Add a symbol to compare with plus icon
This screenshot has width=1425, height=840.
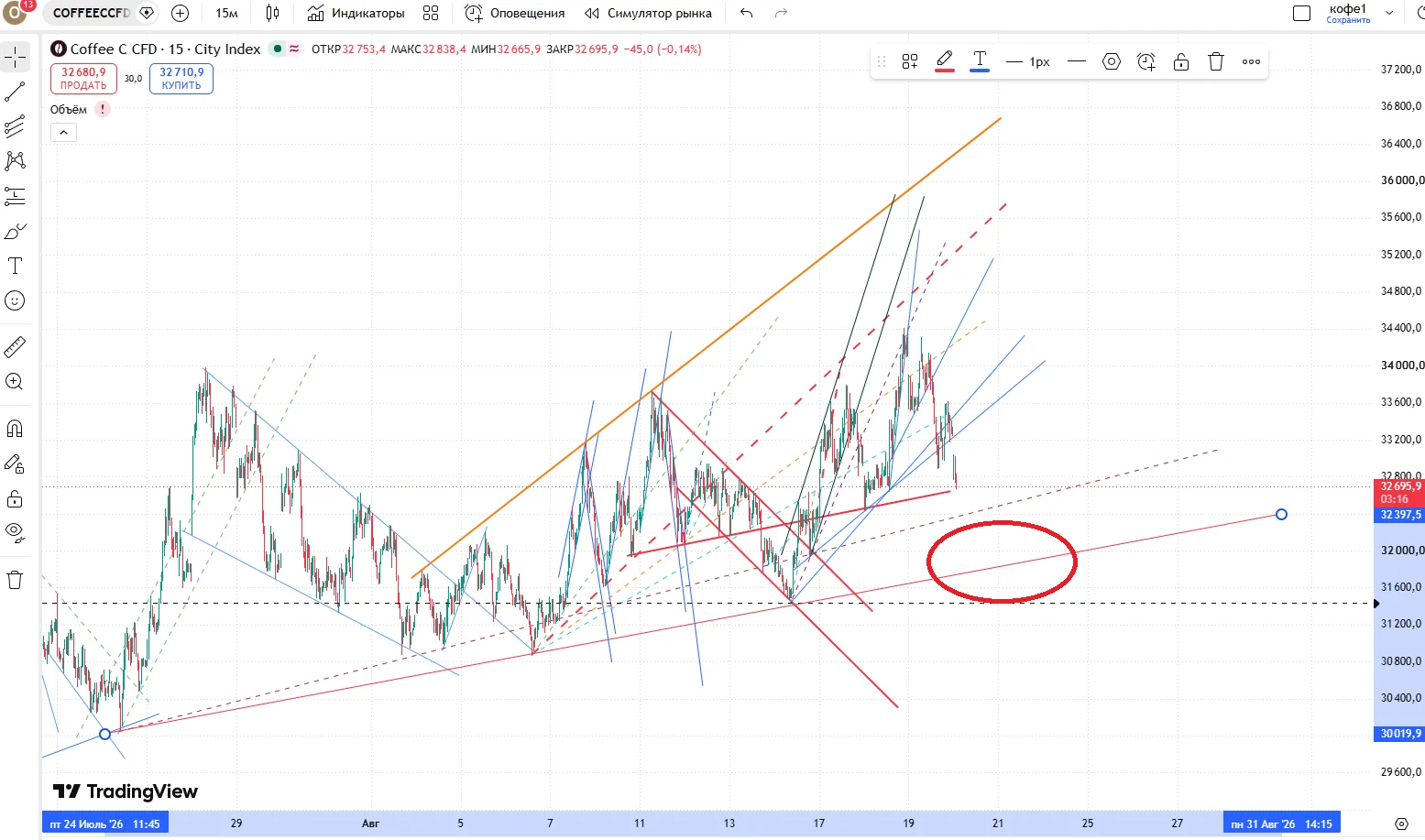[181, 13]
